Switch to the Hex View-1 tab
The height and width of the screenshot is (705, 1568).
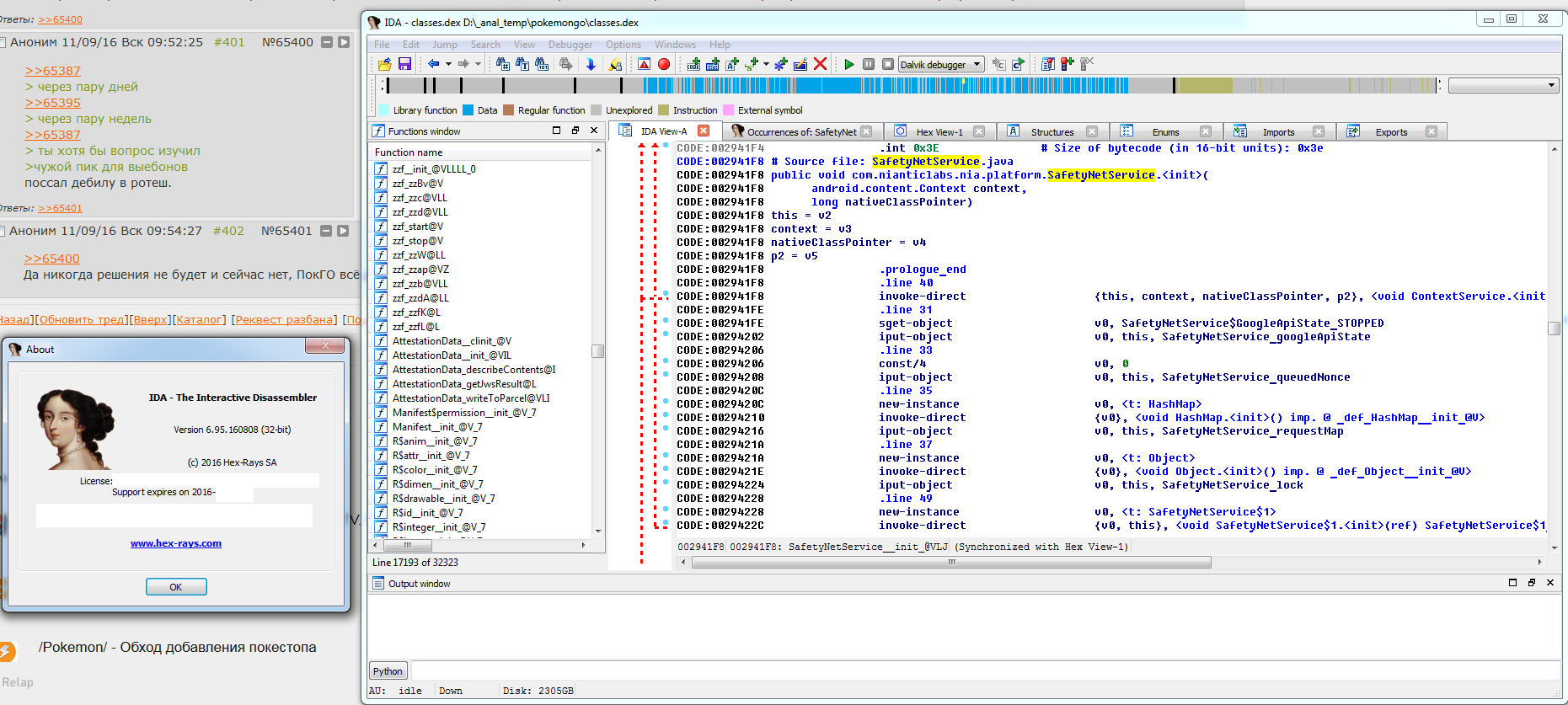pos(939,131)
